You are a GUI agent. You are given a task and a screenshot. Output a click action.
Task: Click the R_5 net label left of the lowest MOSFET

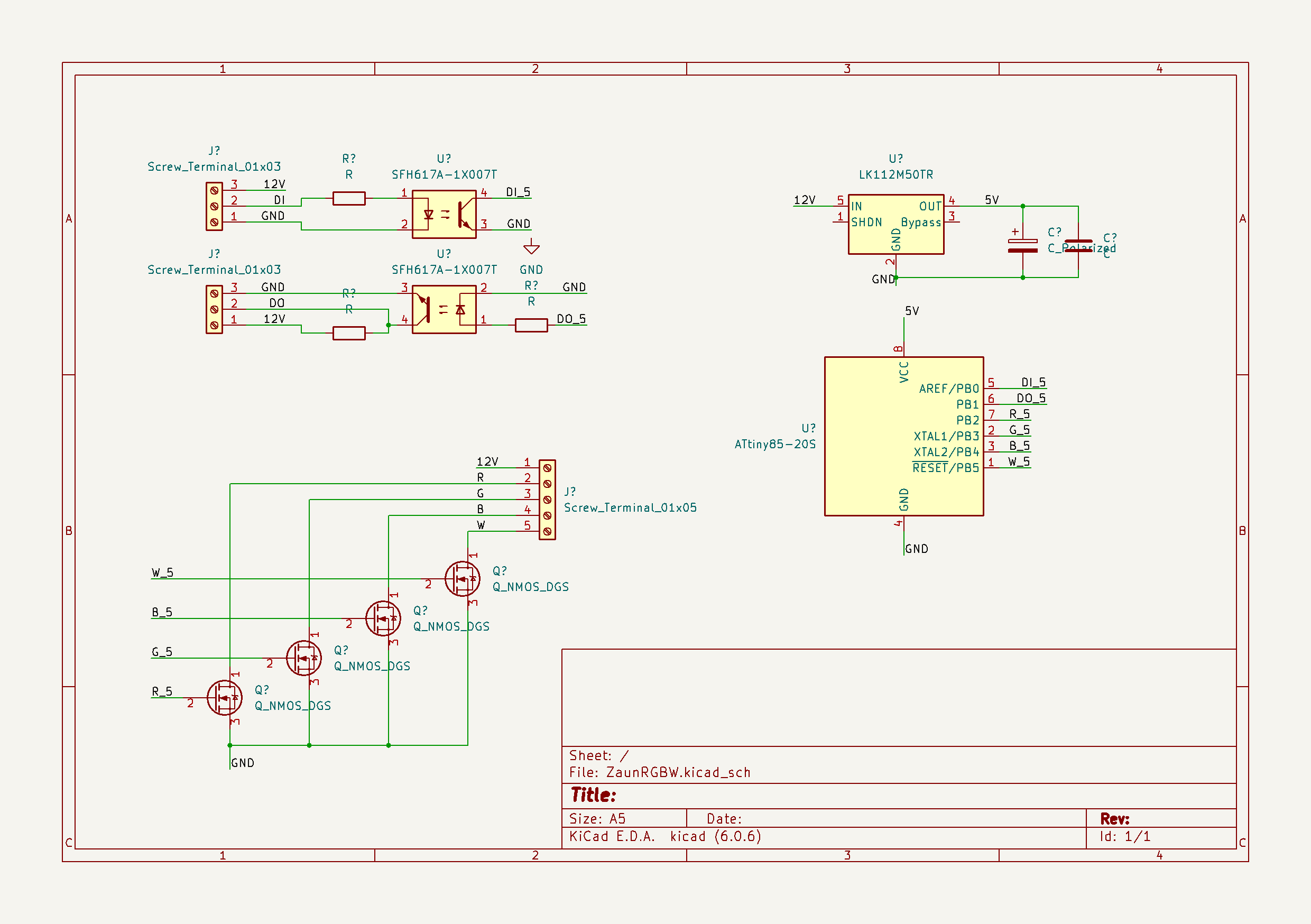(162, 691)
